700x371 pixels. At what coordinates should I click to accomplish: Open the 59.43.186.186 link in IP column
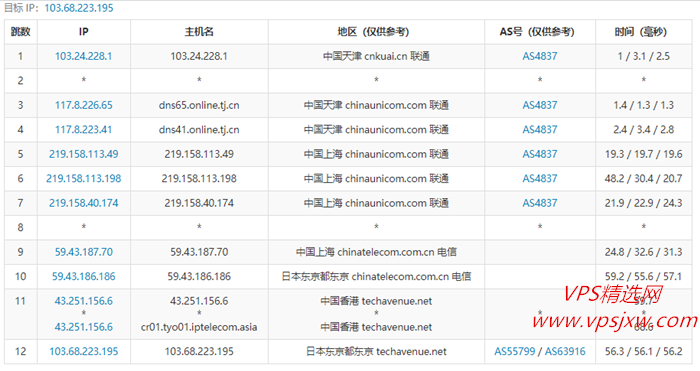click(83, 277)
